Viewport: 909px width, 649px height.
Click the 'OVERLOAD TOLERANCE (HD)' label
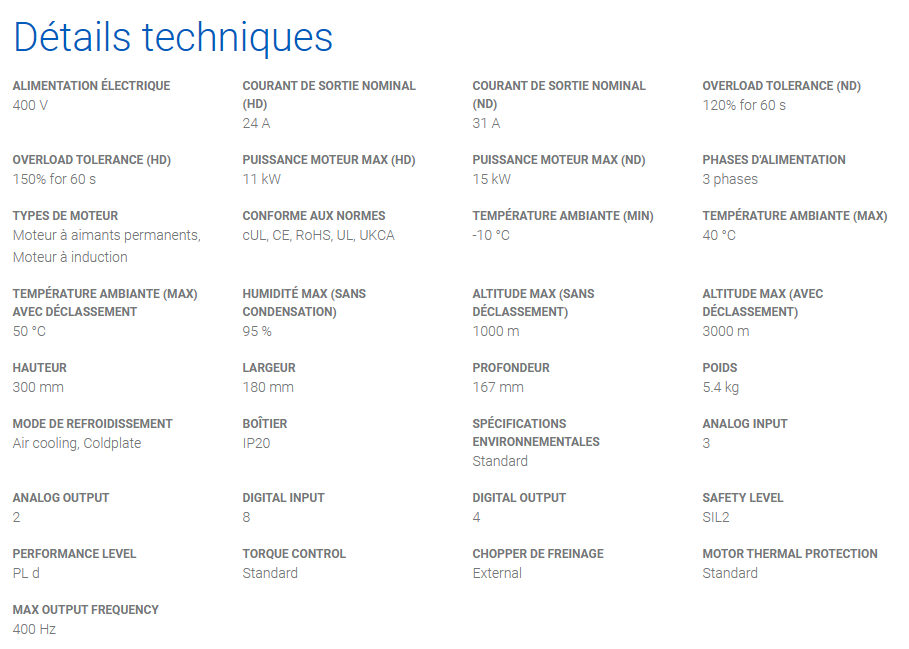92,160
